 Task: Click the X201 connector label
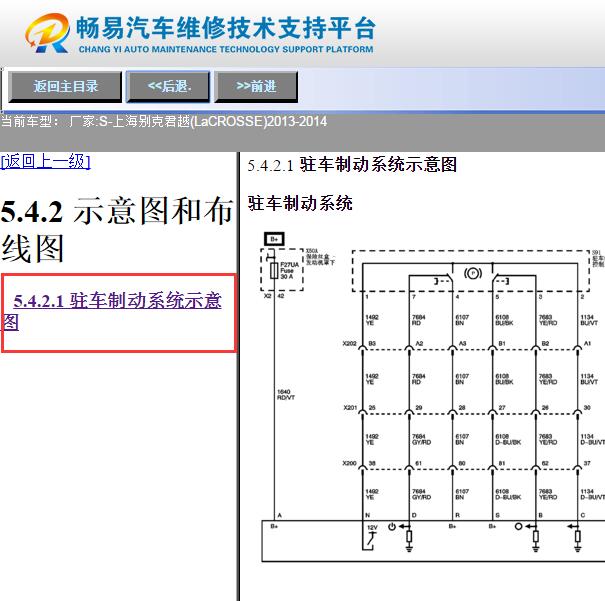point(350,407)
